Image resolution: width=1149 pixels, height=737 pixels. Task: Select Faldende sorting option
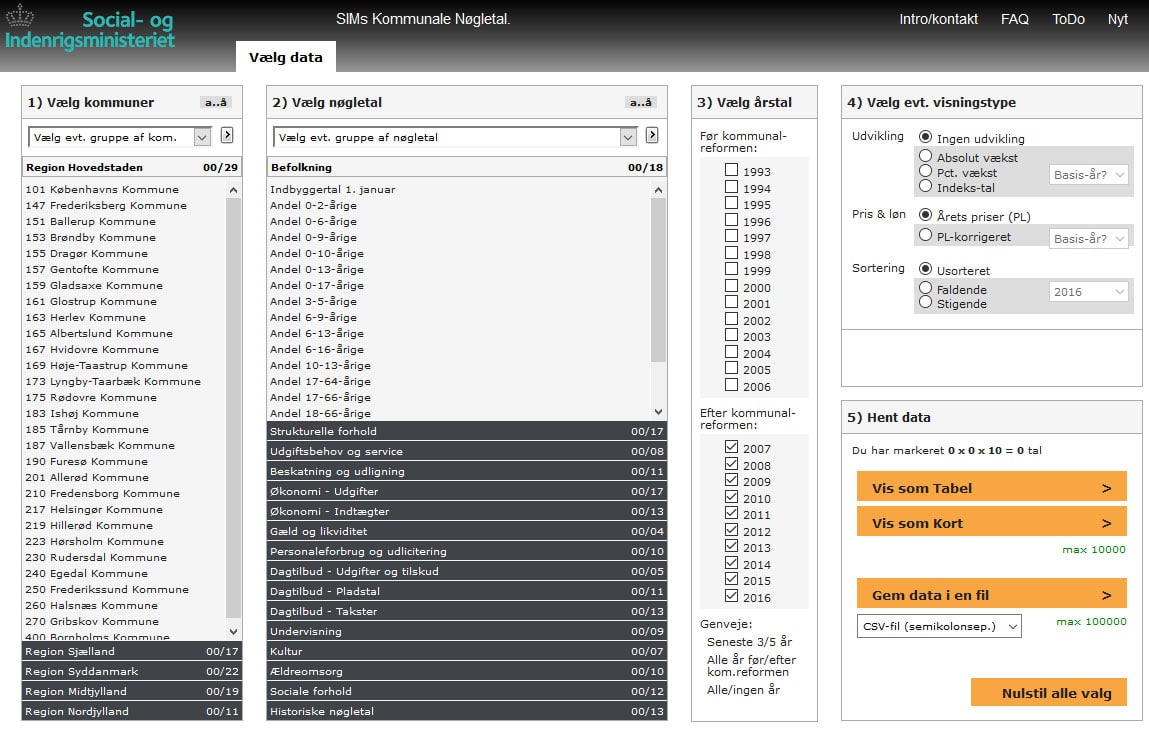(926, 288)
